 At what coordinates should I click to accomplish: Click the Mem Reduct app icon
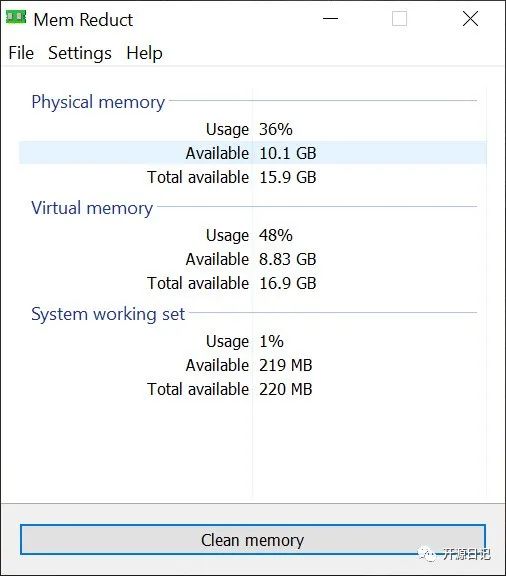(16, 17)
